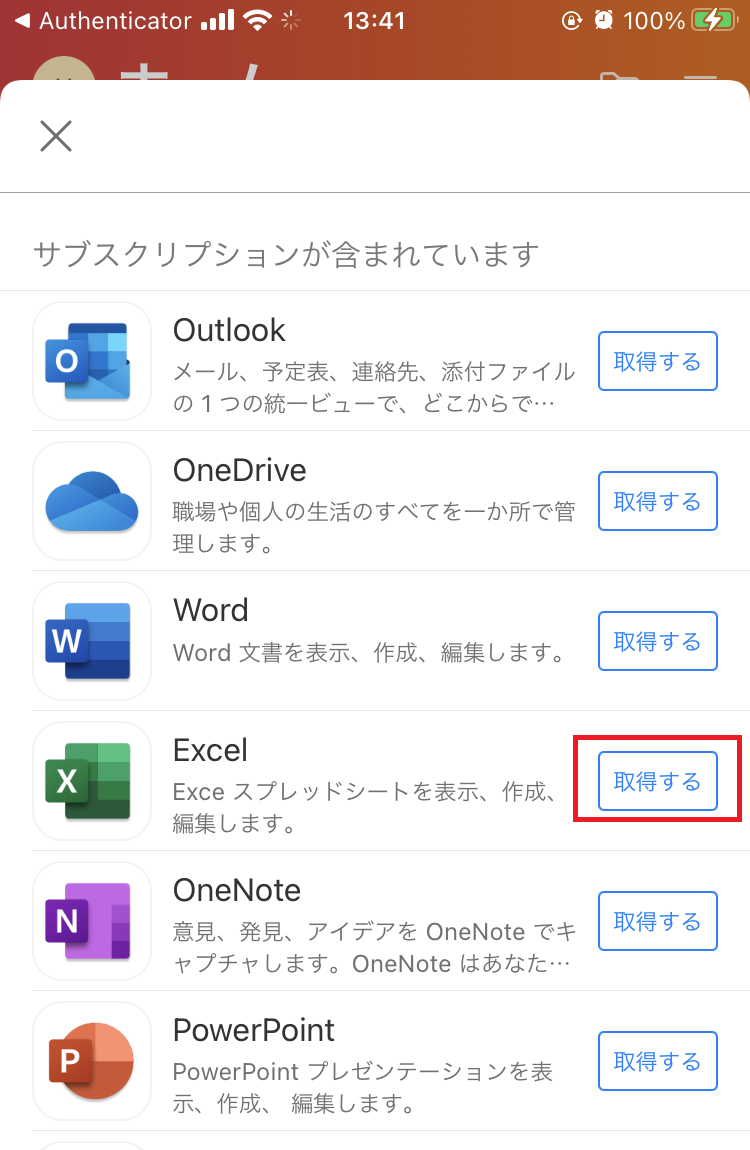
Task: Close the subscription sheet with X
Action: (56, 136)
